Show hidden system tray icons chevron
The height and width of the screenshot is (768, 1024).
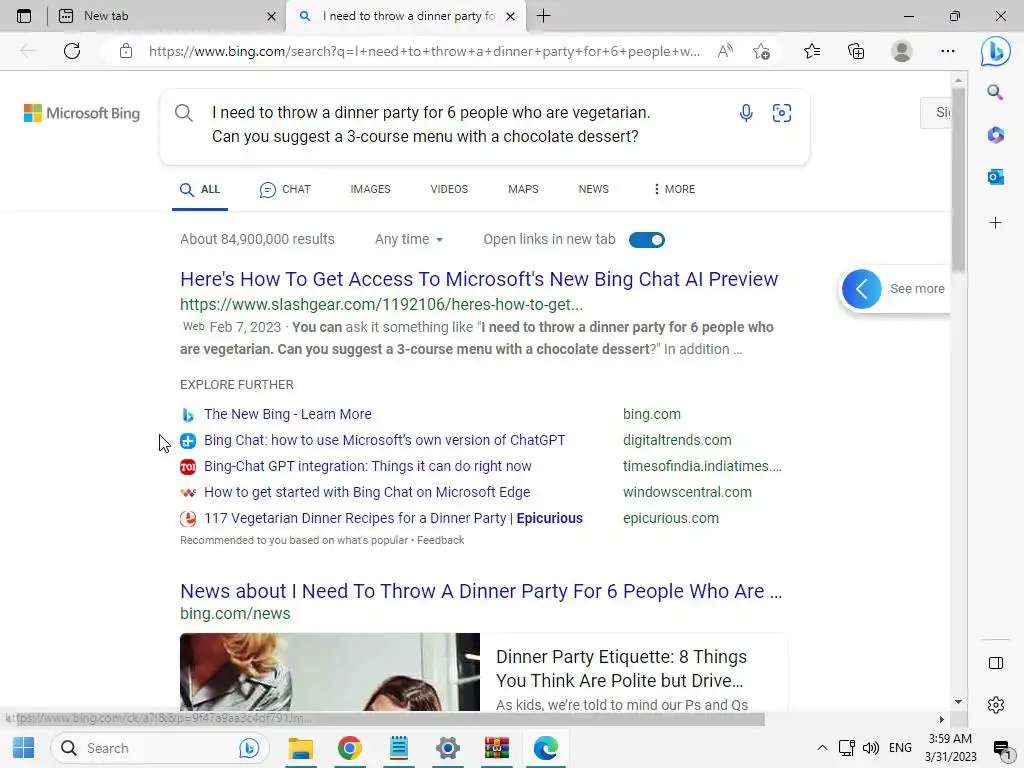pyautogui.click(x=822, y=748)
